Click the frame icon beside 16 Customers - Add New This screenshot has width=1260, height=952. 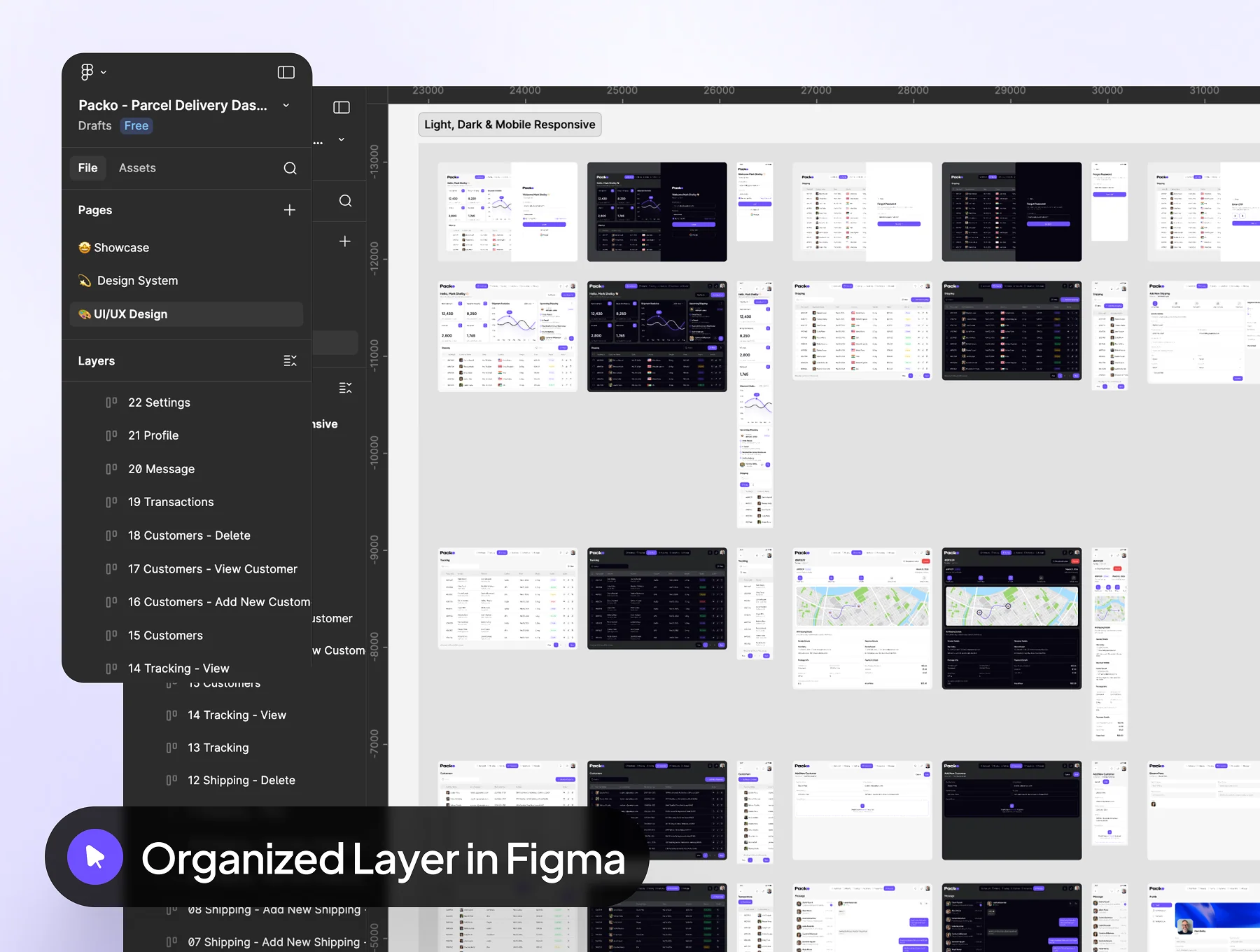tap(111, 602)
